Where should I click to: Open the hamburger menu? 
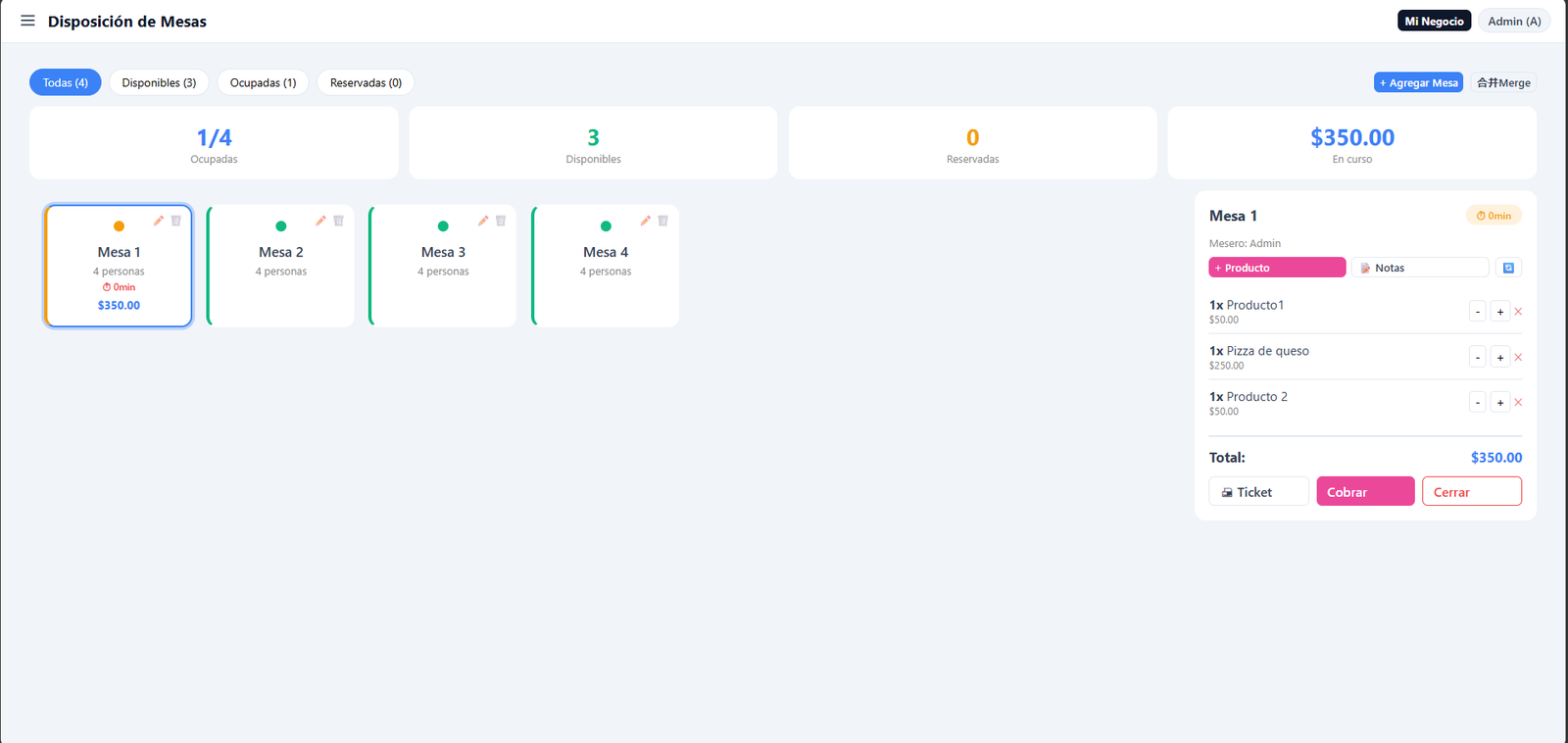27,21
